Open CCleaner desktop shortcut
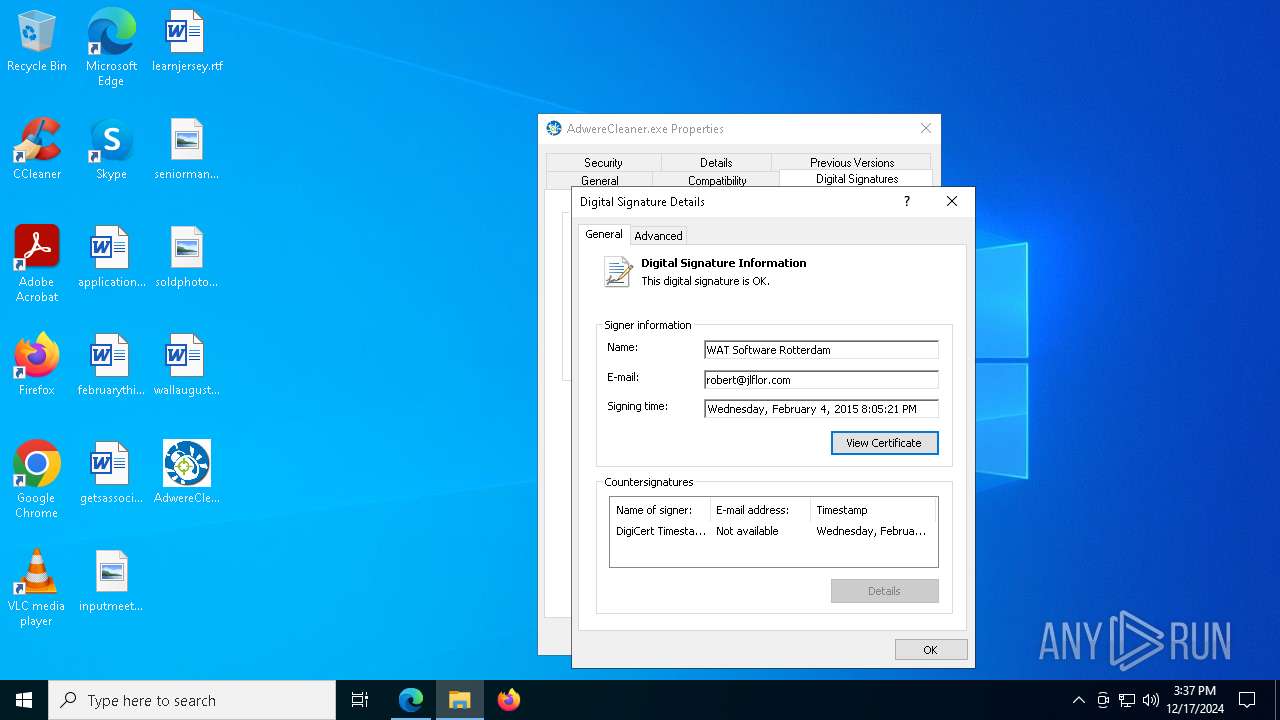The image size is (1280, 720). (37, 149)
